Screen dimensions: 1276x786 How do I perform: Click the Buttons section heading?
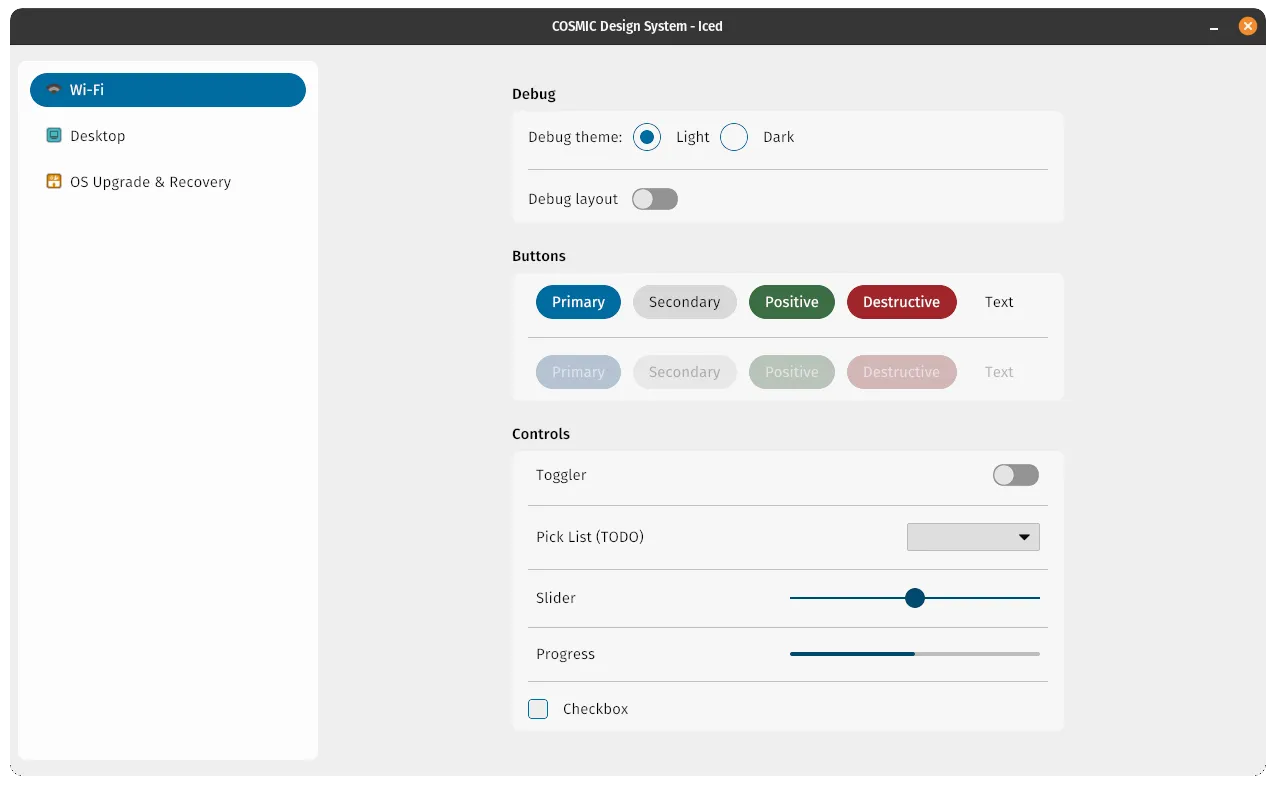(539, 256)
